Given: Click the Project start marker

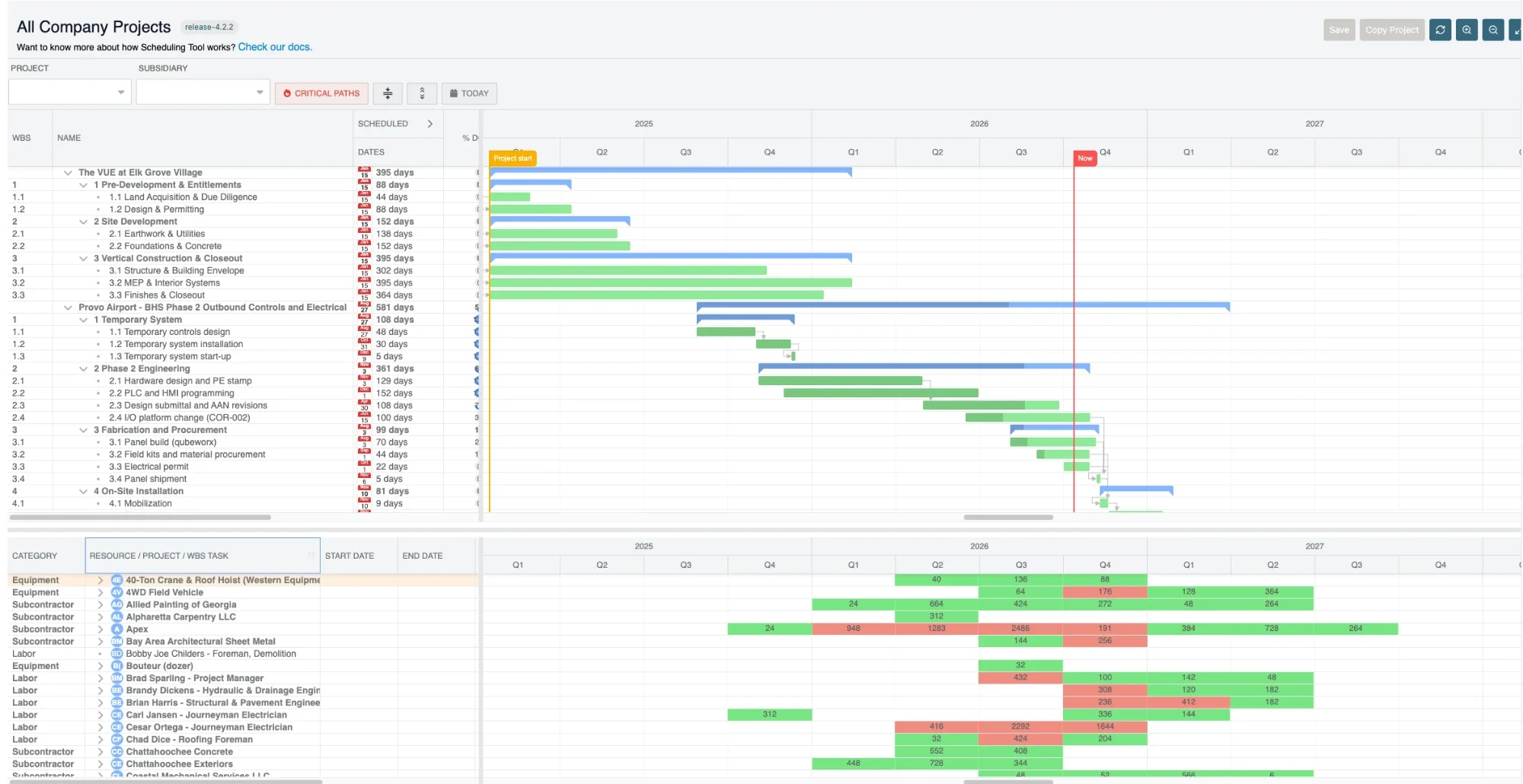Looking at the screenshot, I should [512, 158].
